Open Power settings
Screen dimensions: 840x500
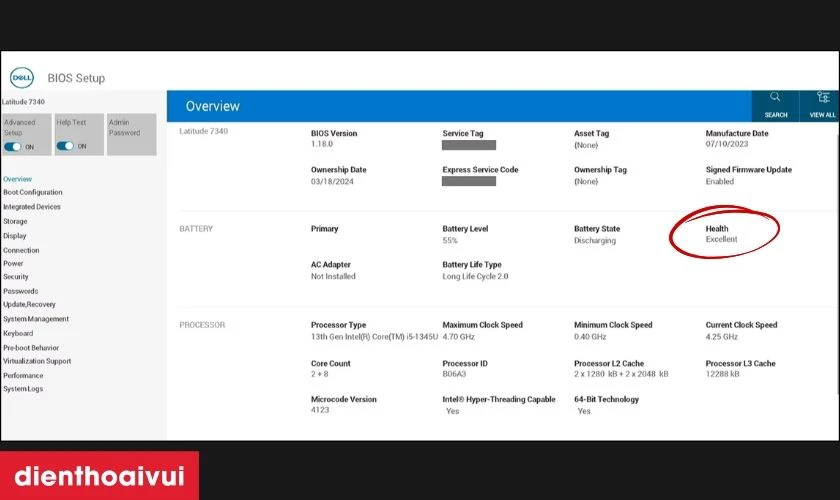[13, 263]
